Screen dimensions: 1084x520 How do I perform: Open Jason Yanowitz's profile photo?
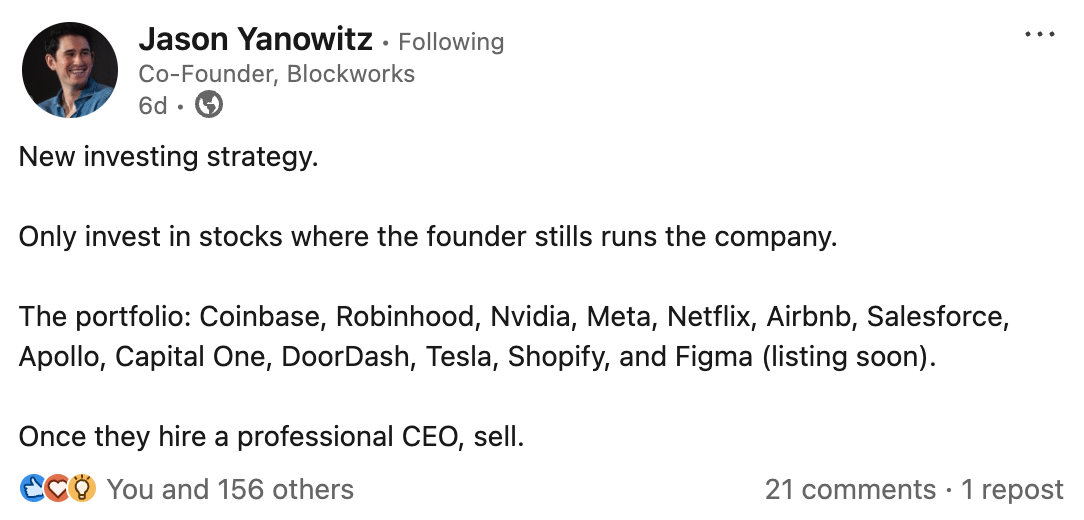70,71
